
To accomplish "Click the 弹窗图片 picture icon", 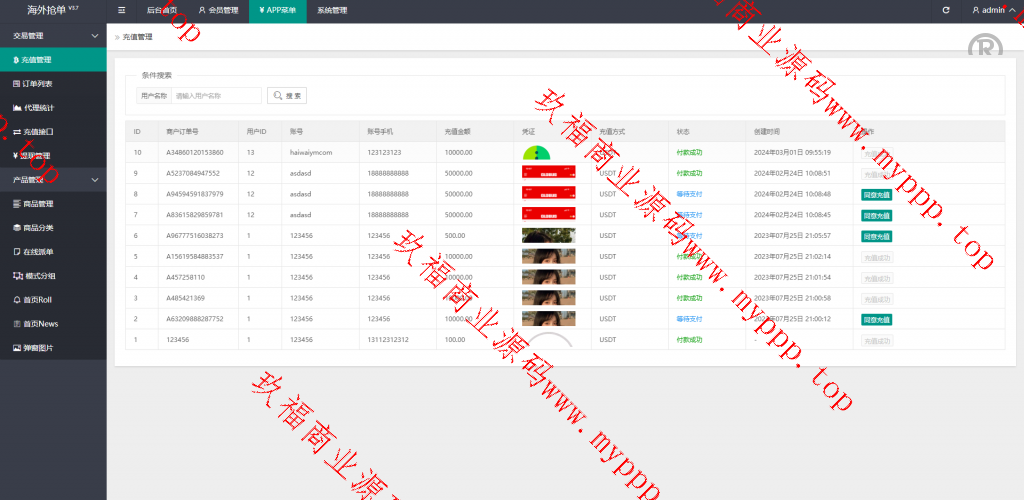I will pyautogui.click(x=16, y=348).
